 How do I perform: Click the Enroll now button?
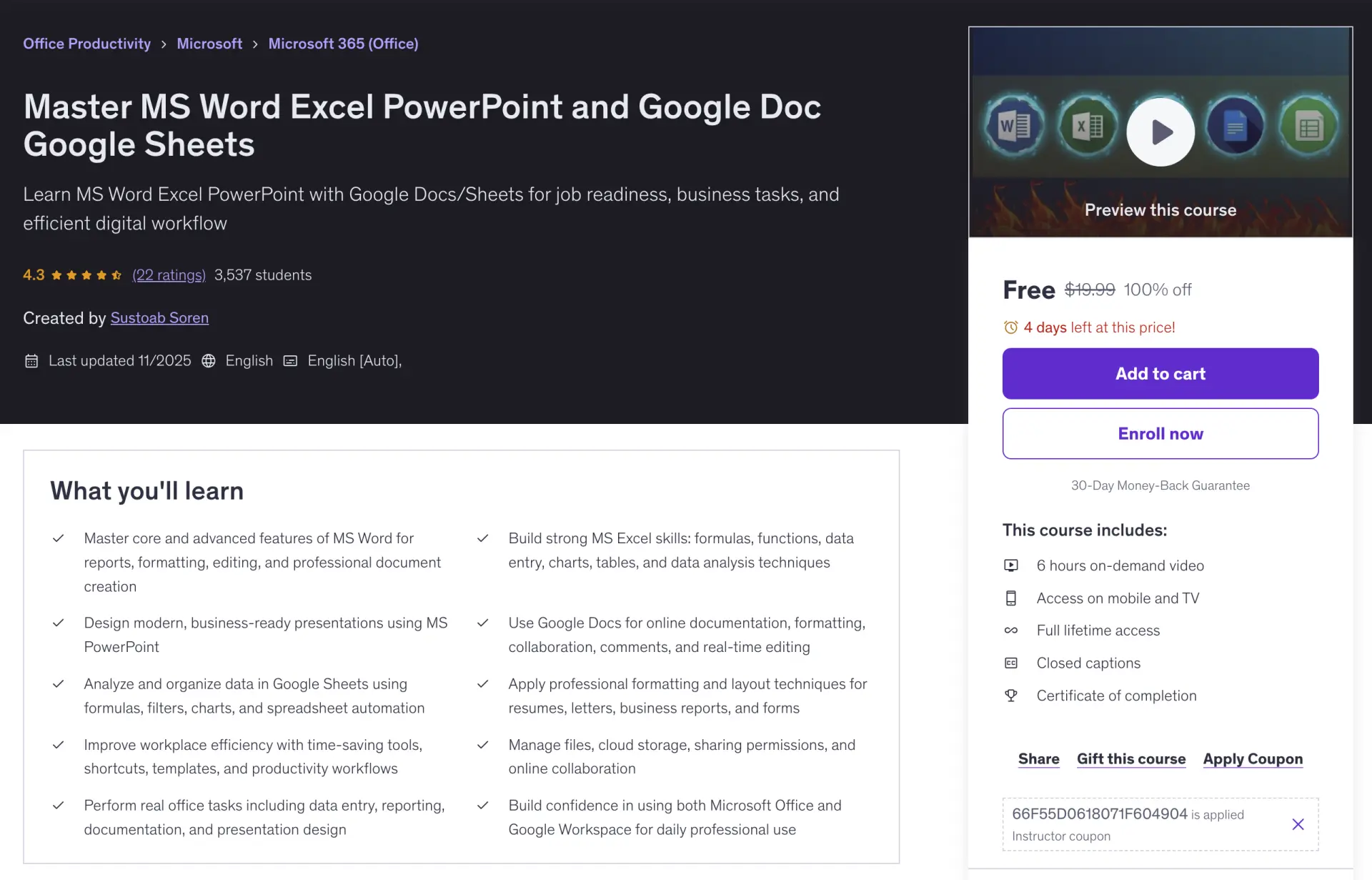(x=1160, y=434)
